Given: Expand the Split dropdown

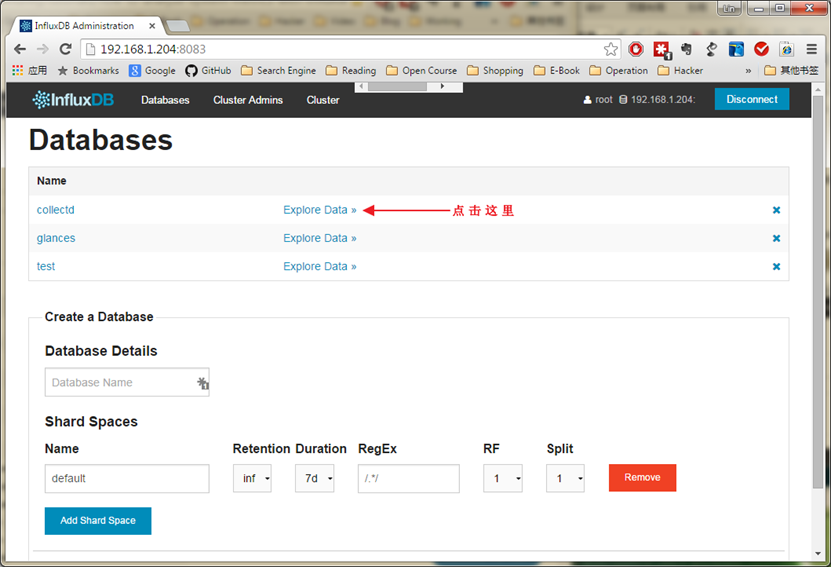Looking at the screenshot, I should click(x=565, y=478).
